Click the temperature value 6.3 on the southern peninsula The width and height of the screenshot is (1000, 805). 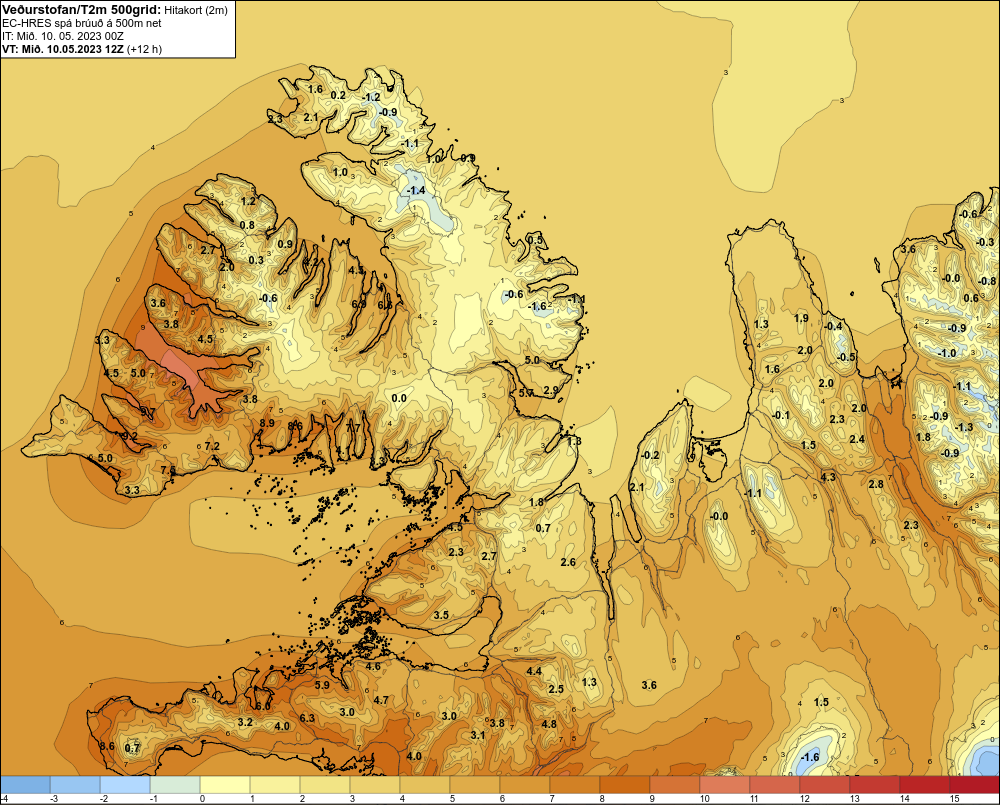click(x=307, y=718)
